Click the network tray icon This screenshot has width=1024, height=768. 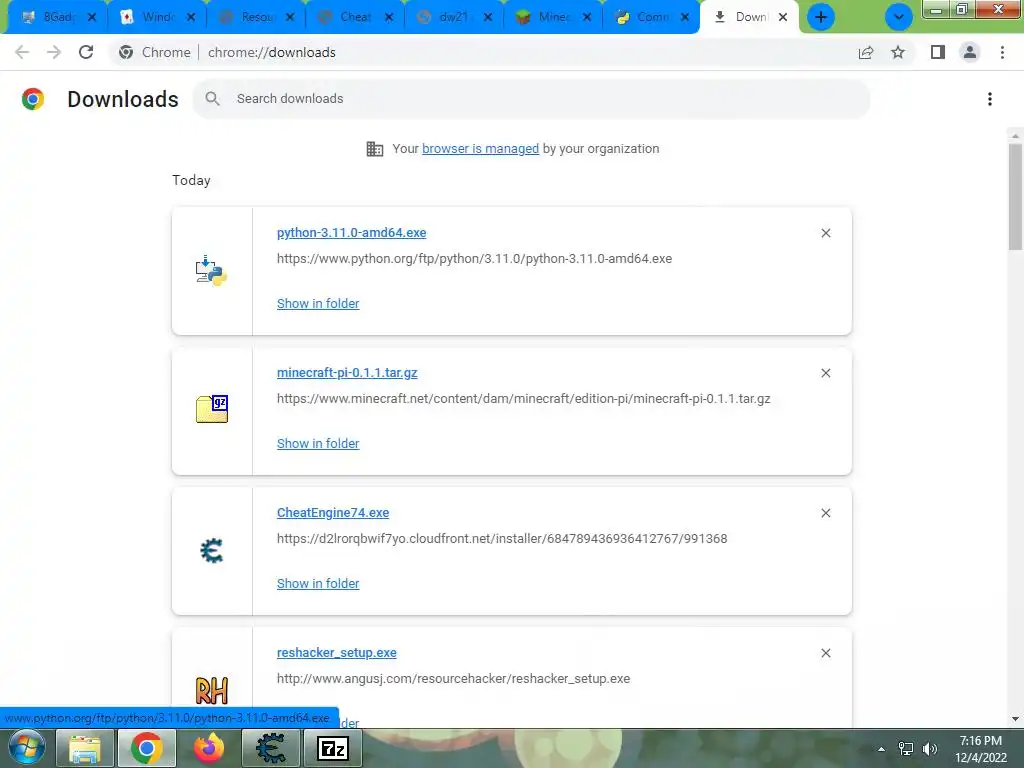coord(906,749)
